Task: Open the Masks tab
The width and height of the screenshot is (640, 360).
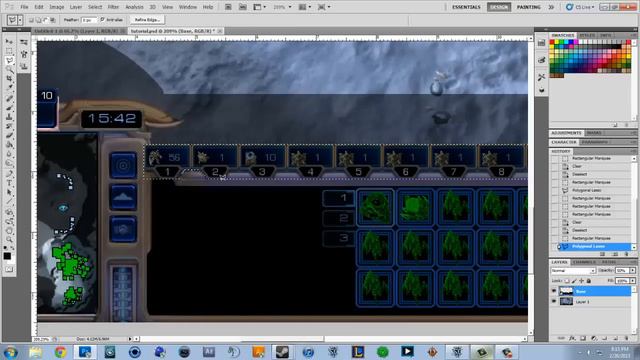Action: (x=594, y=133)
